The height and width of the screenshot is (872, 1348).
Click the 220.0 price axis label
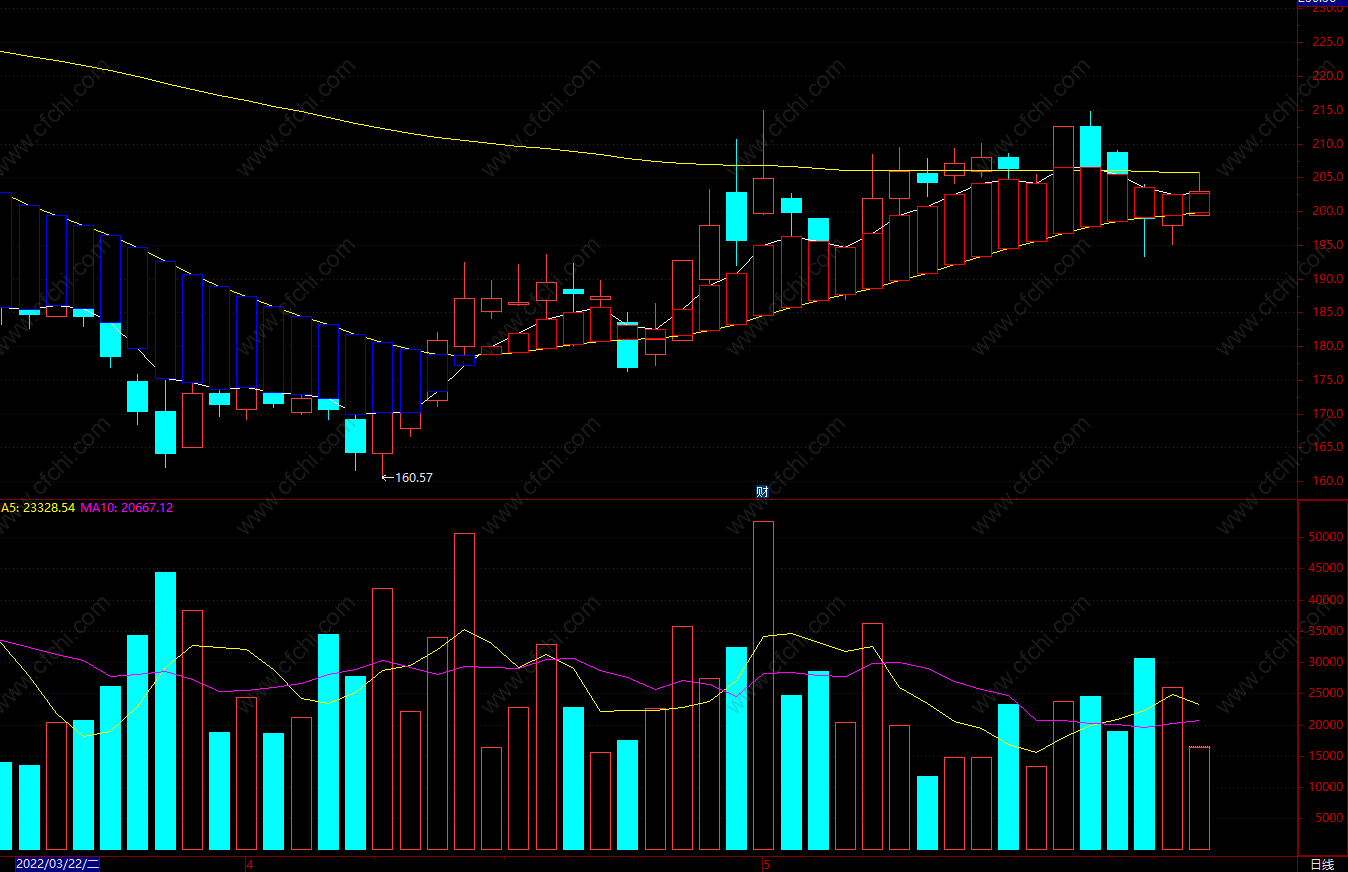[x=1325, y=76]
